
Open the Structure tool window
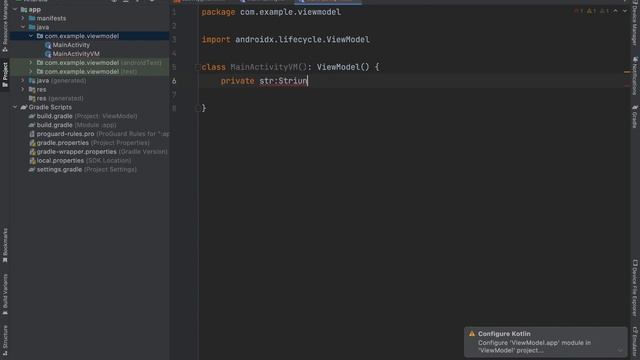coord(5,340)
